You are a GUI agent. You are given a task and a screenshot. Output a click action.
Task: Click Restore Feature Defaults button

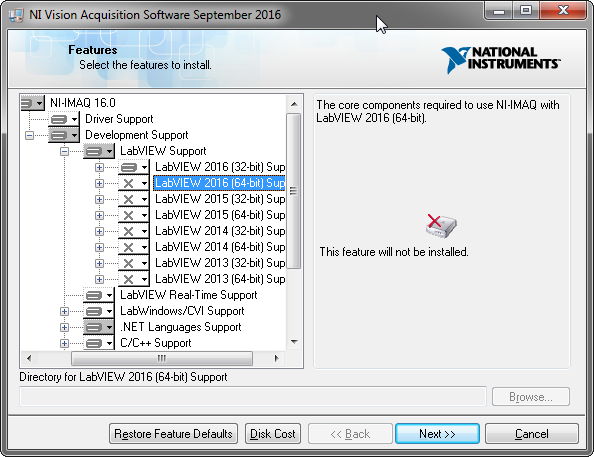coord(174,434)
